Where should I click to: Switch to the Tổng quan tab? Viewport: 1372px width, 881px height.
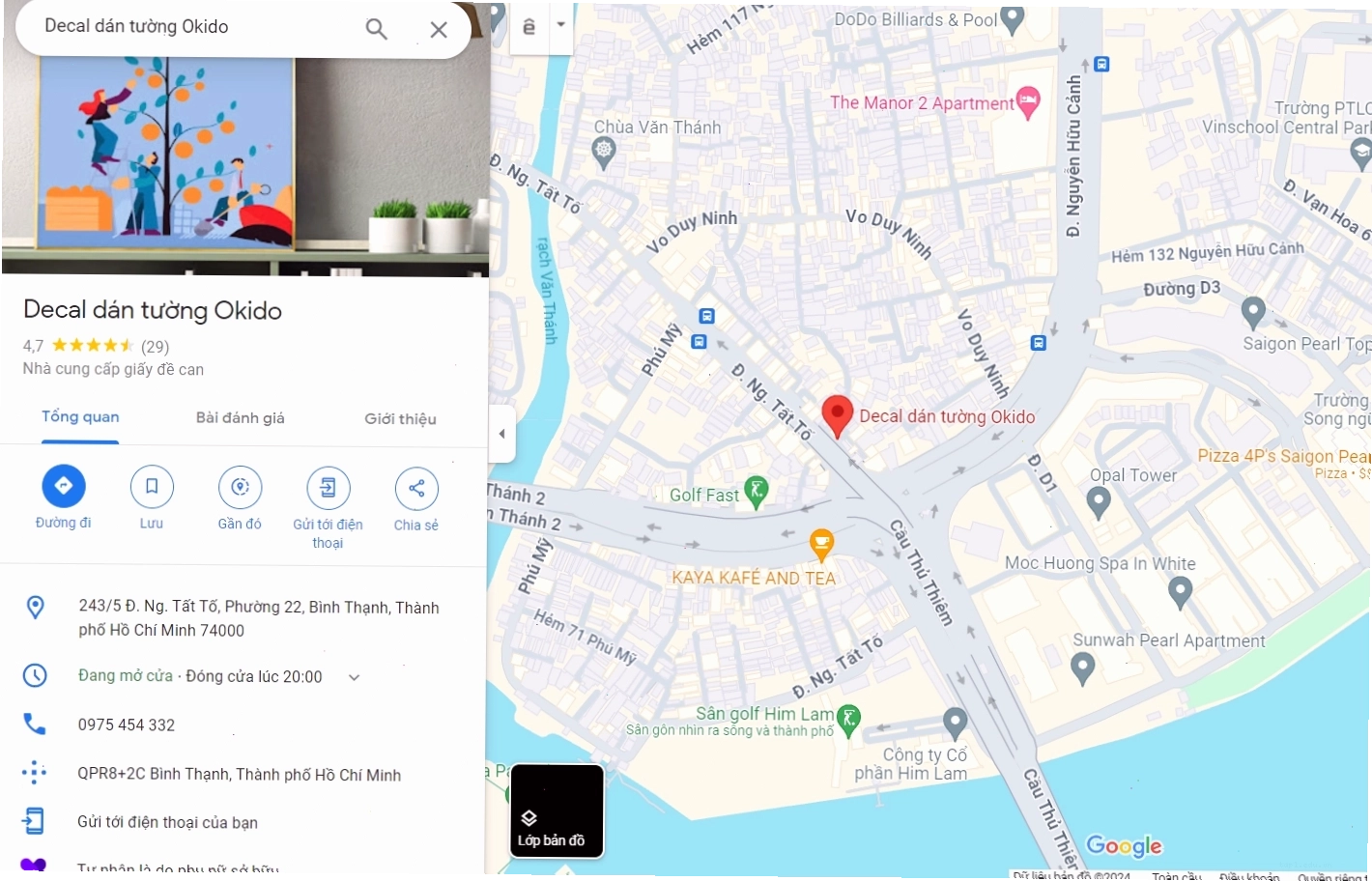point(80,417)
